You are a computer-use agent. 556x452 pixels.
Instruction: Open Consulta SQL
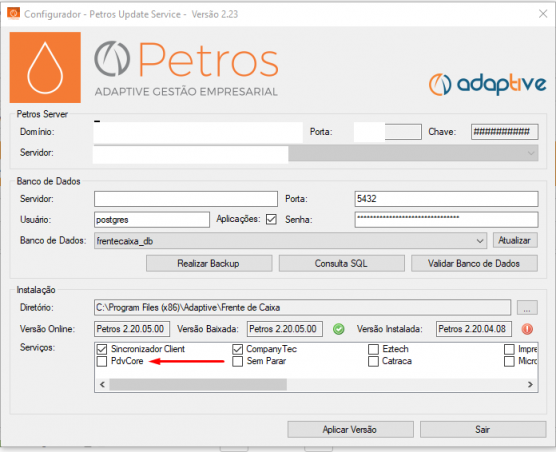pyautogui.click(x=341, y=263)
